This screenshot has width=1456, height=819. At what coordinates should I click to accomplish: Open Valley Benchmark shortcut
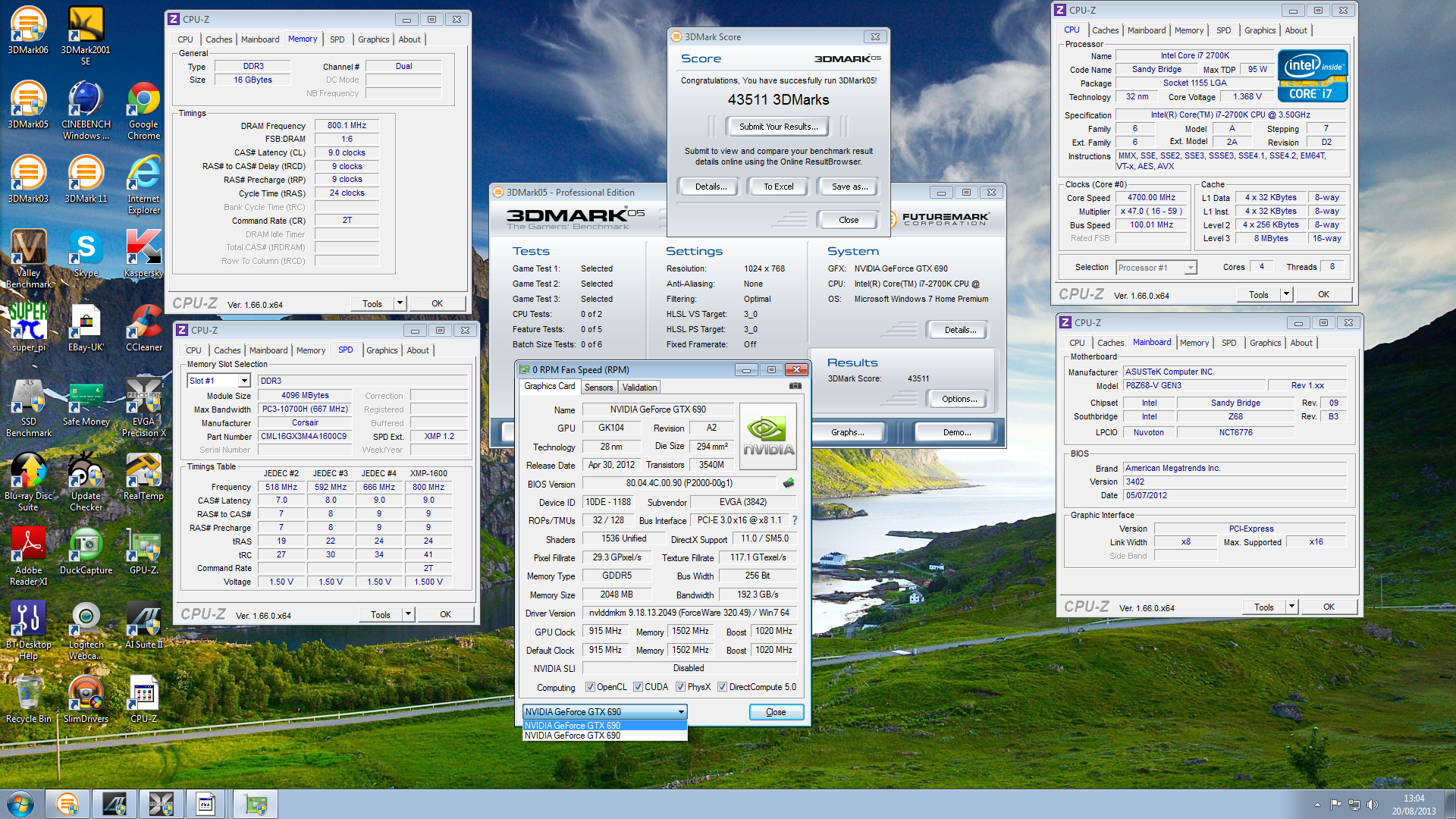(x=28, y=259)
